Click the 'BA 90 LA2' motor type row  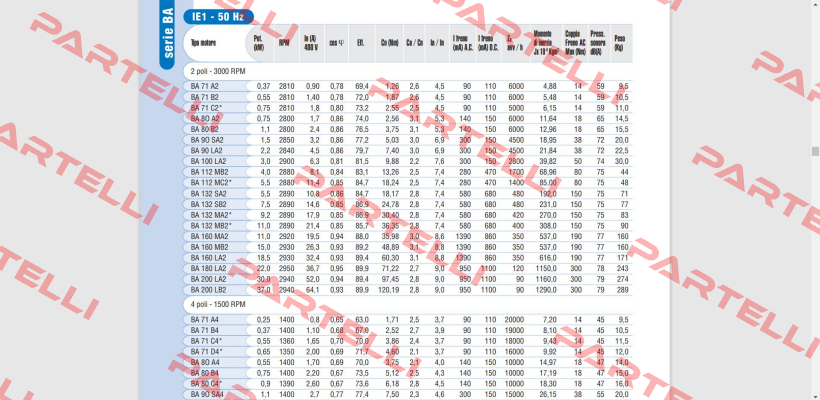click(x=408, y=151)
